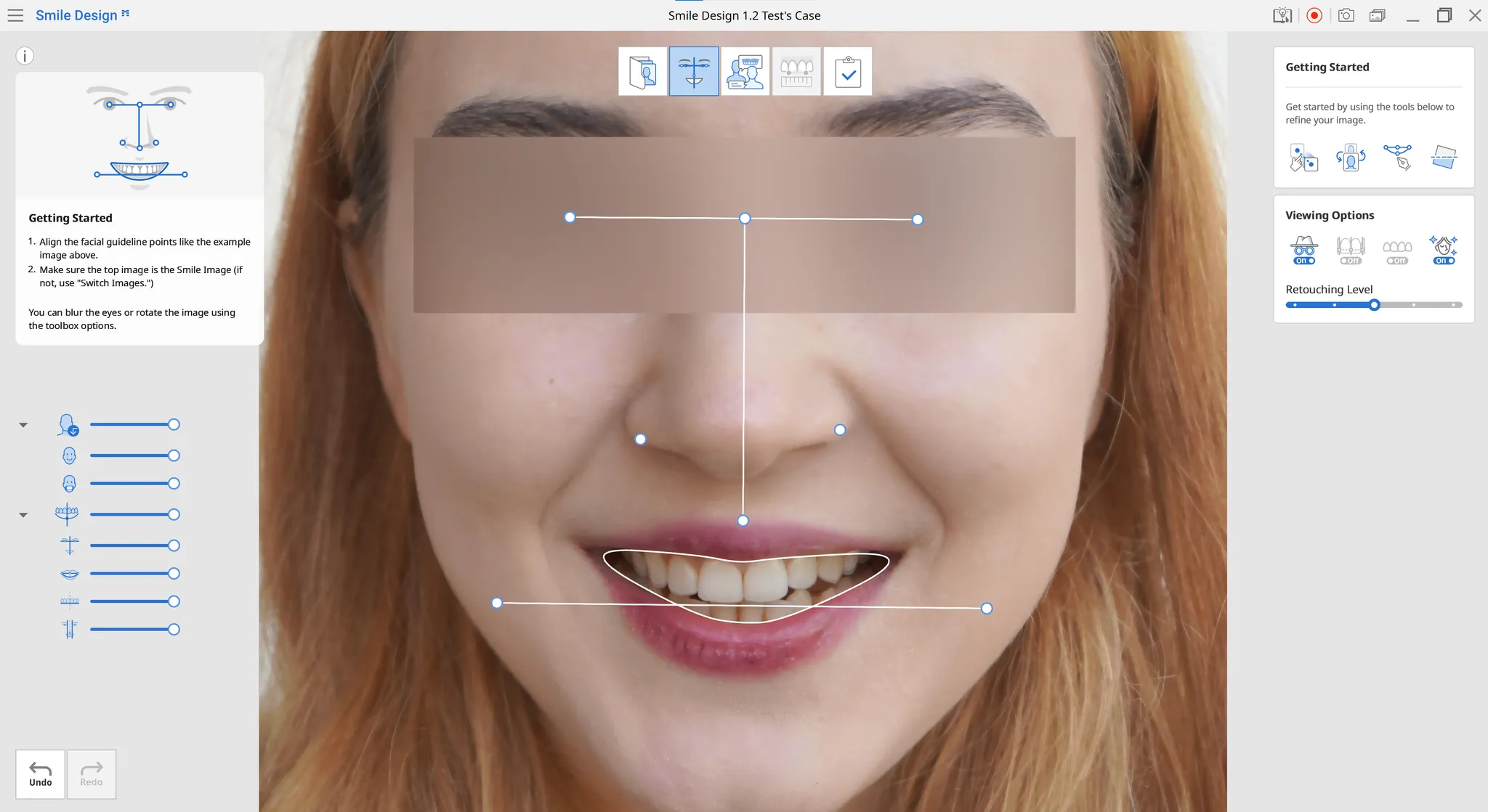Go to the patient consultation step
Viewport: 1488px width, 812px height.
coord(745,71)
